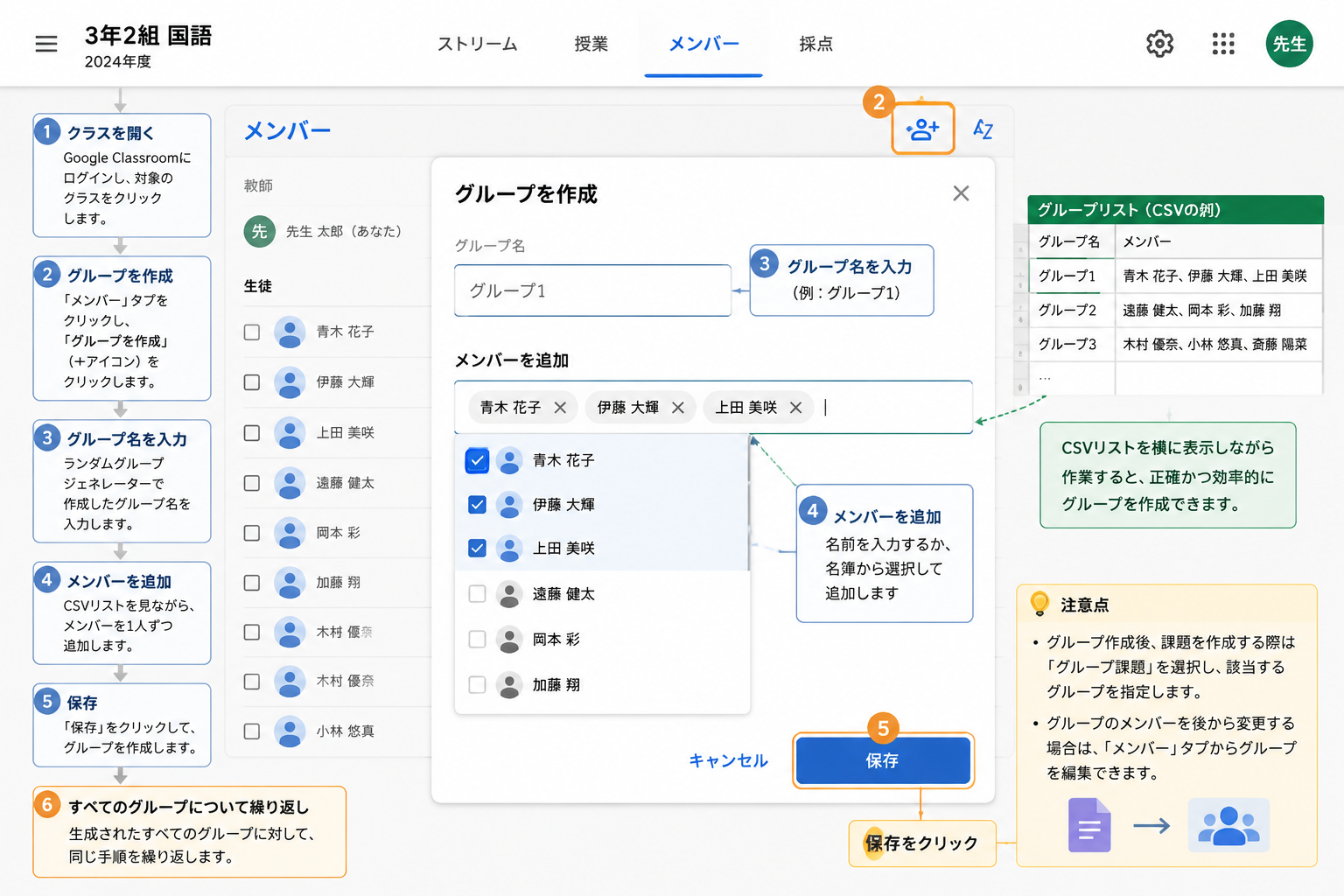Switch to the ストリーム tab
Screen dimensions: 1344x896
(478, 44)
